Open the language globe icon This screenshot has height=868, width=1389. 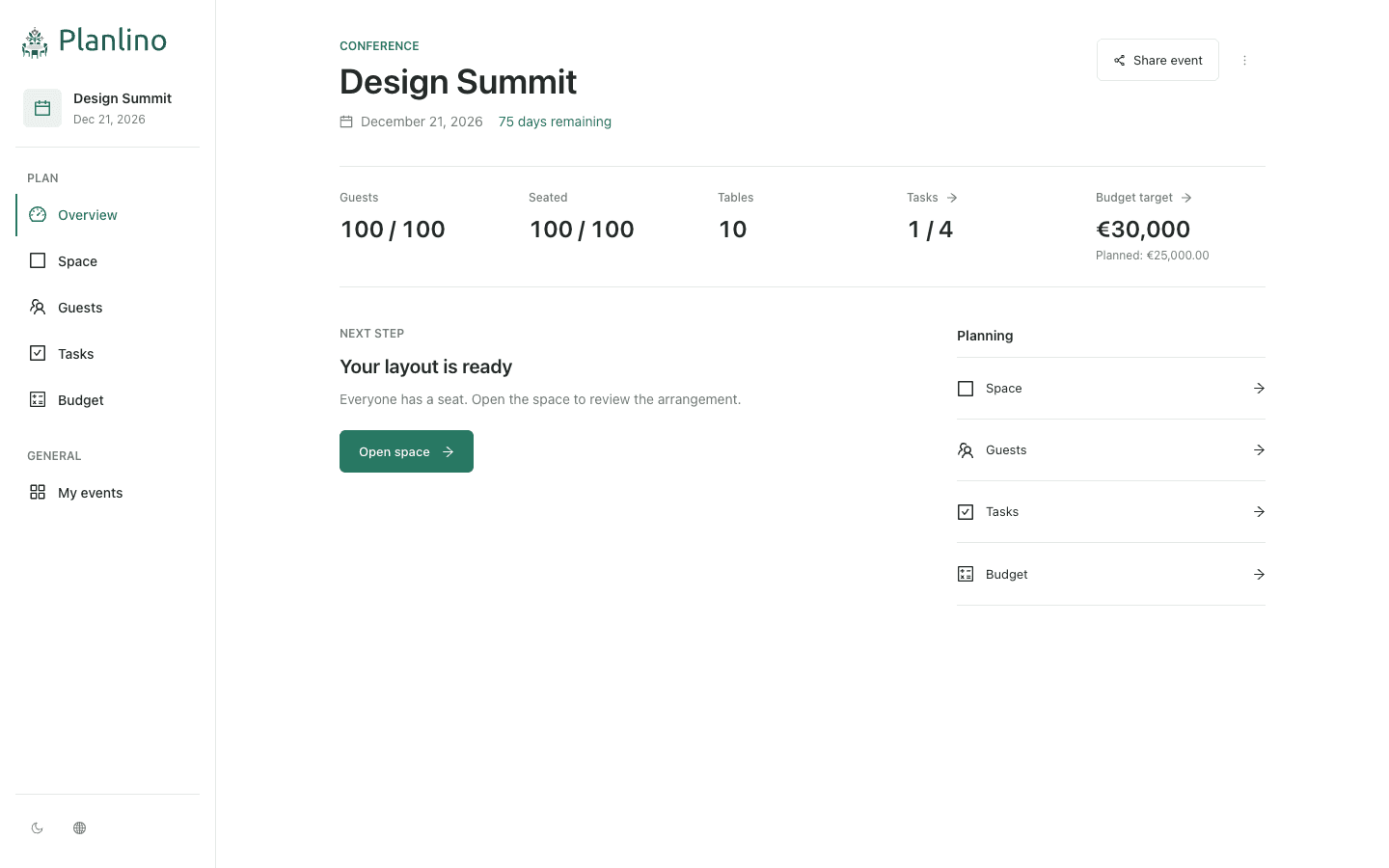point(80,827)
